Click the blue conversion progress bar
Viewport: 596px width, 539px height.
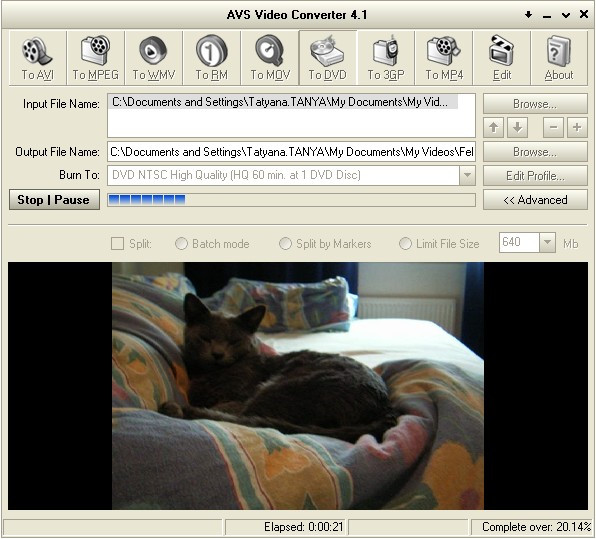[x=291, y=200]
